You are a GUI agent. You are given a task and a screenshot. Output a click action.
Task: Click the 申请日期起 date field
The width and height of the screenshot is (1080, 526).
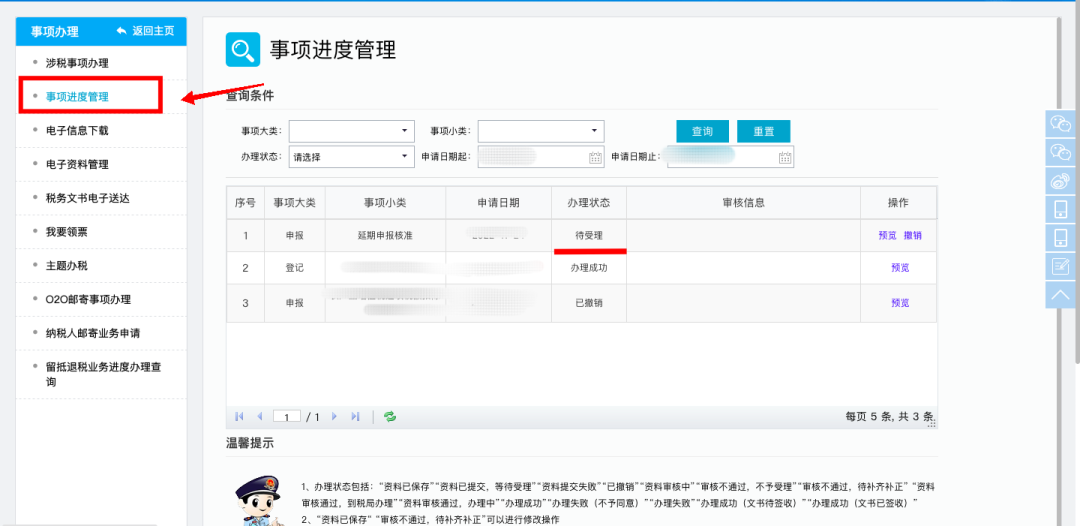tap(541, 156)
